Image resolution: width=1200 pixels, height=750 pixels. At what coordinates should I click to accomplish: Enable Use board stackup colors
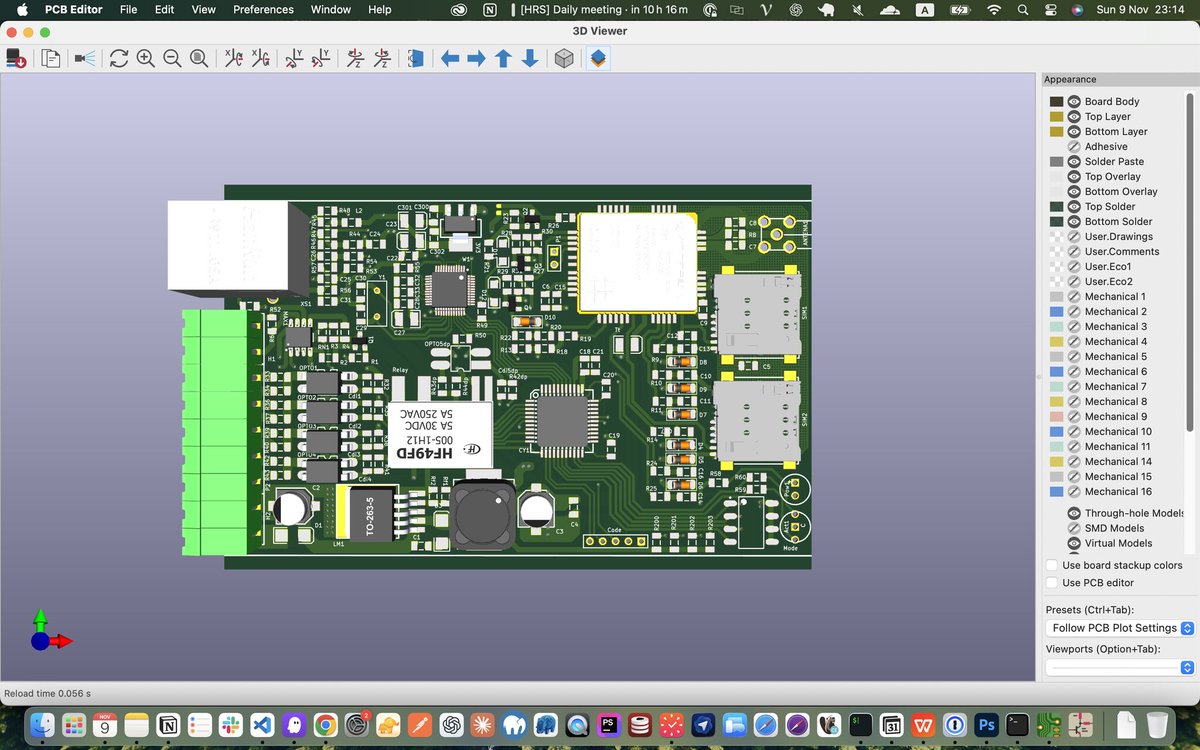coord(1051,565)
